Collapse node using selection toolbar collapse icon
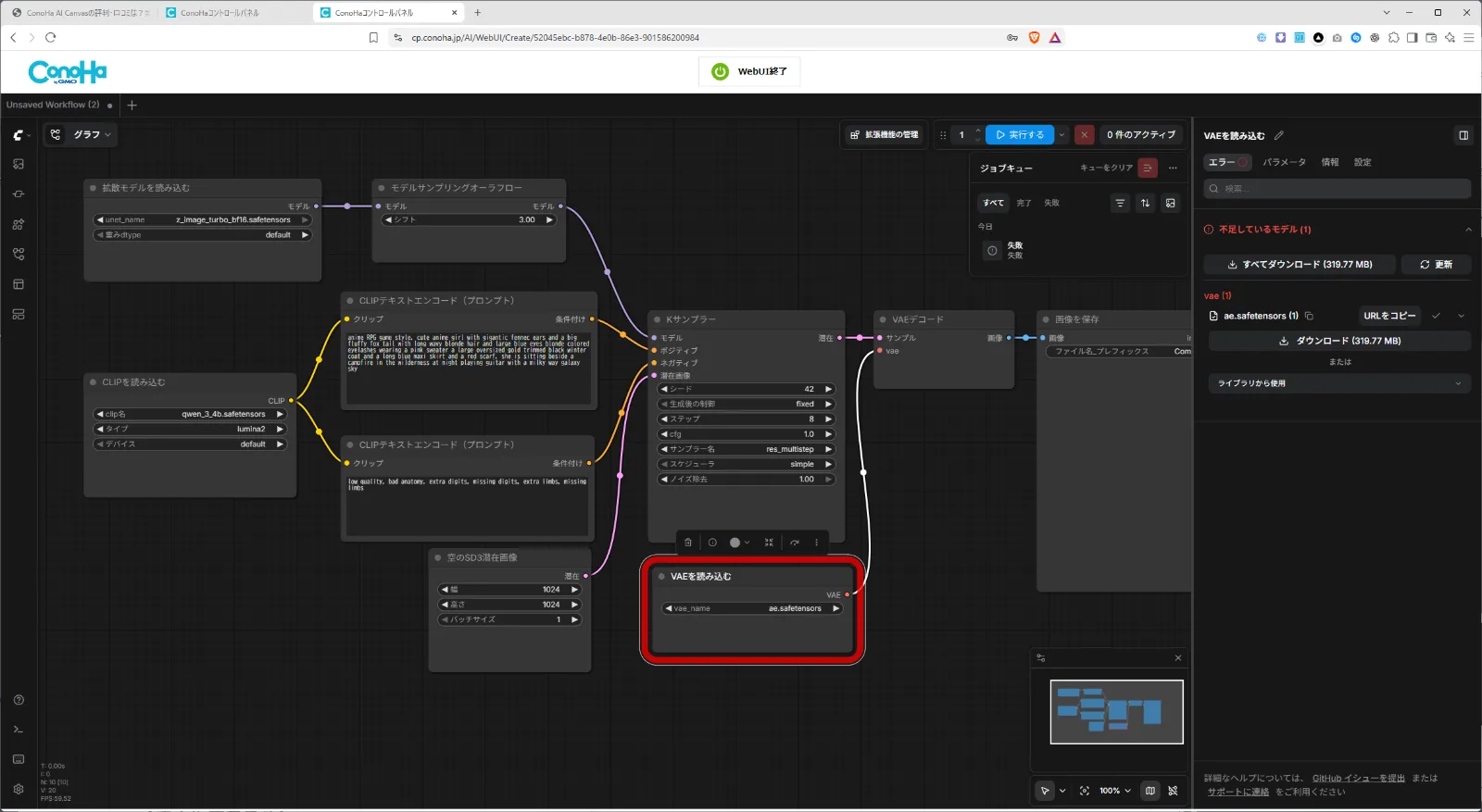Viewport: 1482px width, 812px height. point(769,543)
